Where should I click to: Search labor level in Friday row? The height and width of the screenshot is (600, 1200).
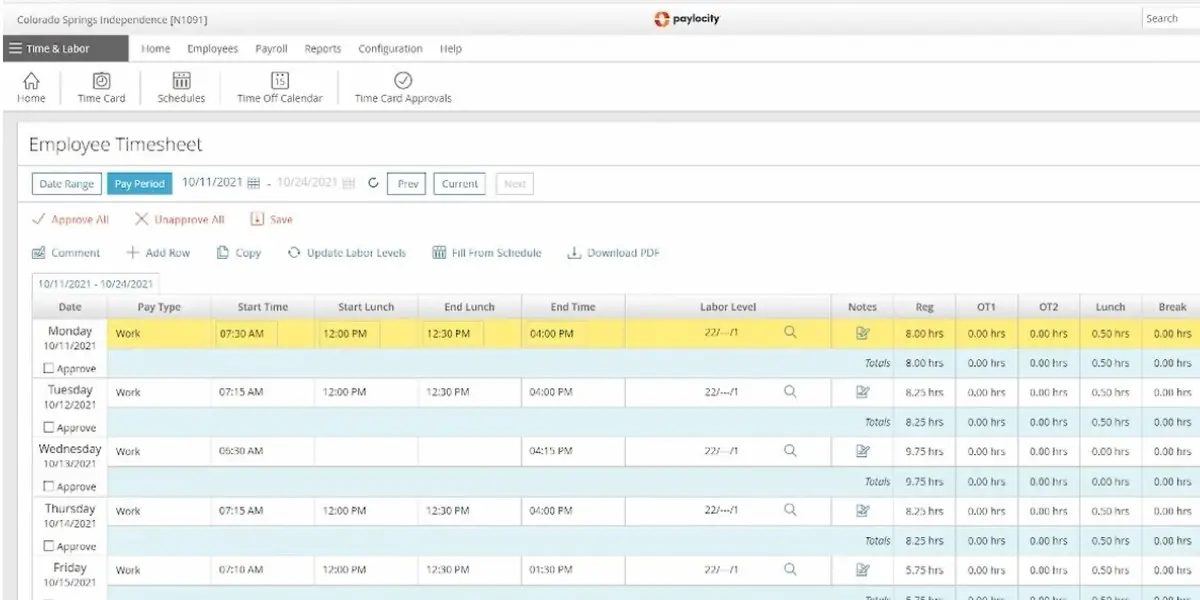(790, 569)
